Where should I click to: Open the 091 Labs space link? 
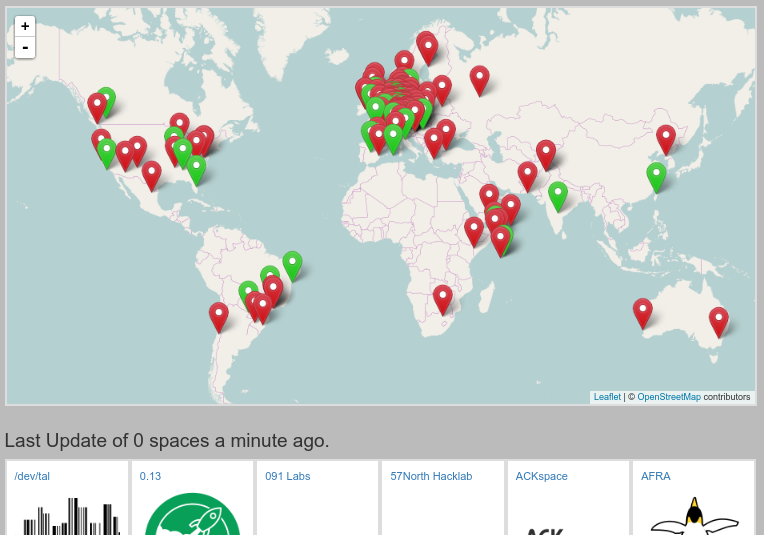288,476
